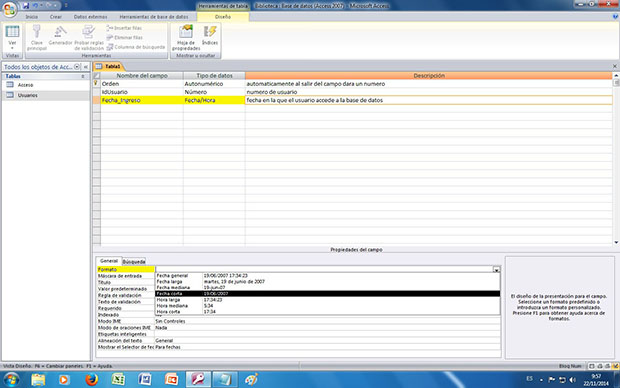620x388 pixels.
Task: Open the Windows Start button
Action: click(x=11, y=380)
